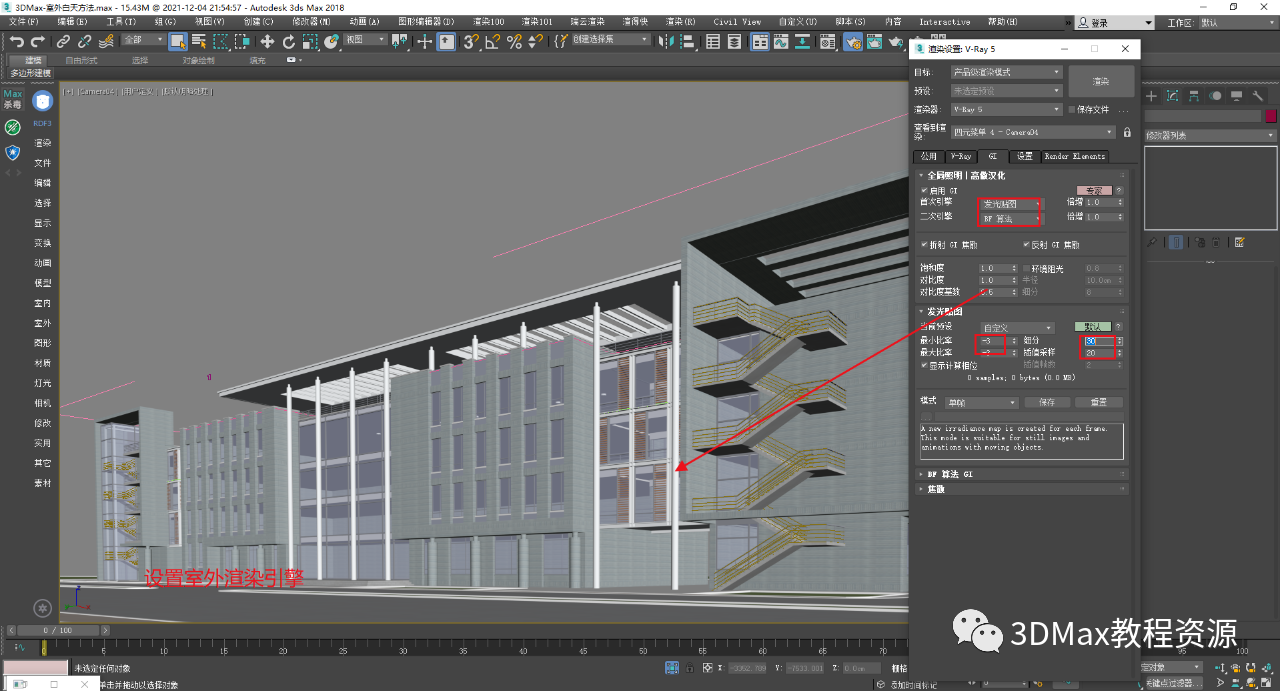The height and width of the screenshot is (691, 1280).
Task: Toggle Refractive GI caustics checkbox
Action: tap(923, 244)
